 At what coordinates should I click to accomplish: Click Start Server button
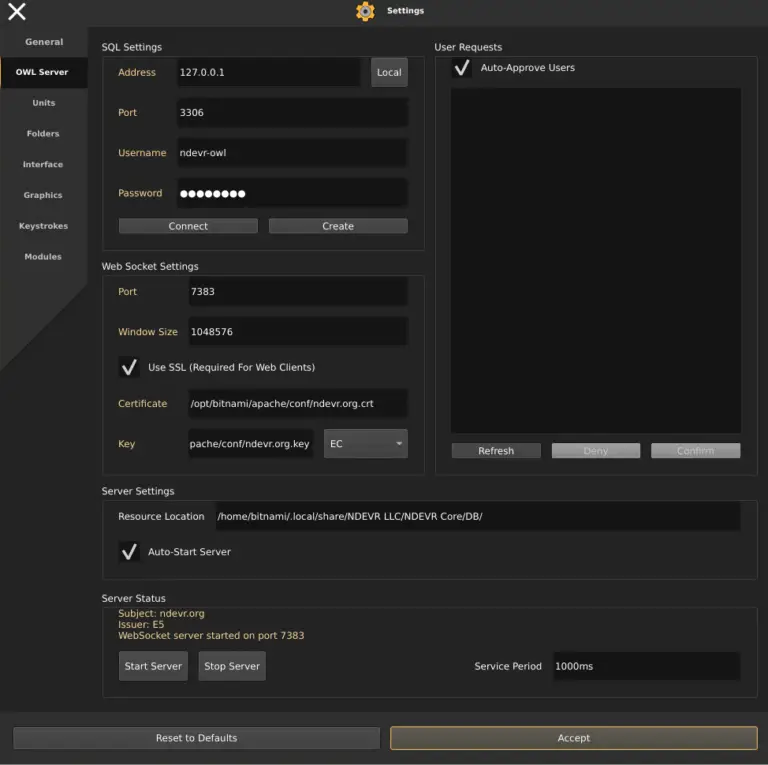pos(153,666)
